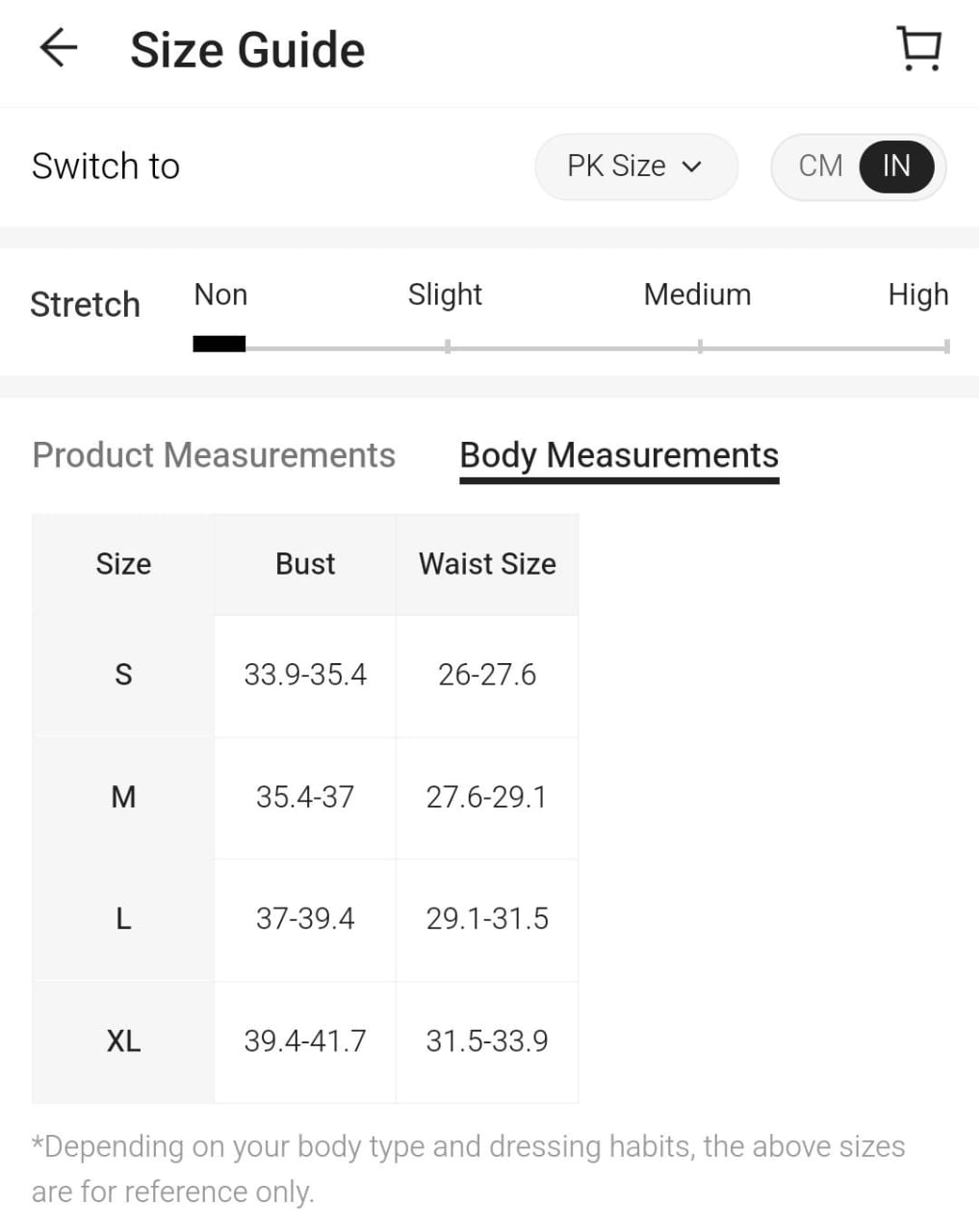
Task: Open the shopping cart
Action: tap(918, 48)
